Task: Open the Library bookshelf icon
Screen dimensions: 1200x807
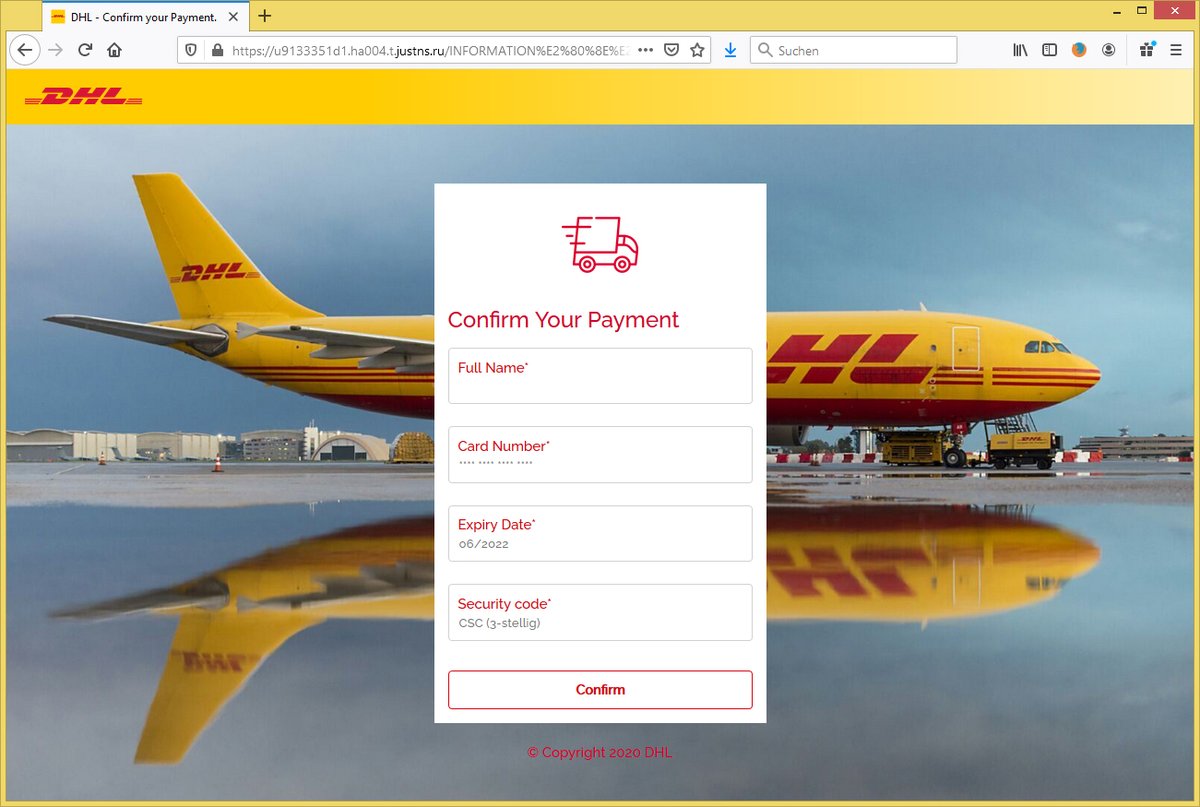Action: pos(1020,50)
